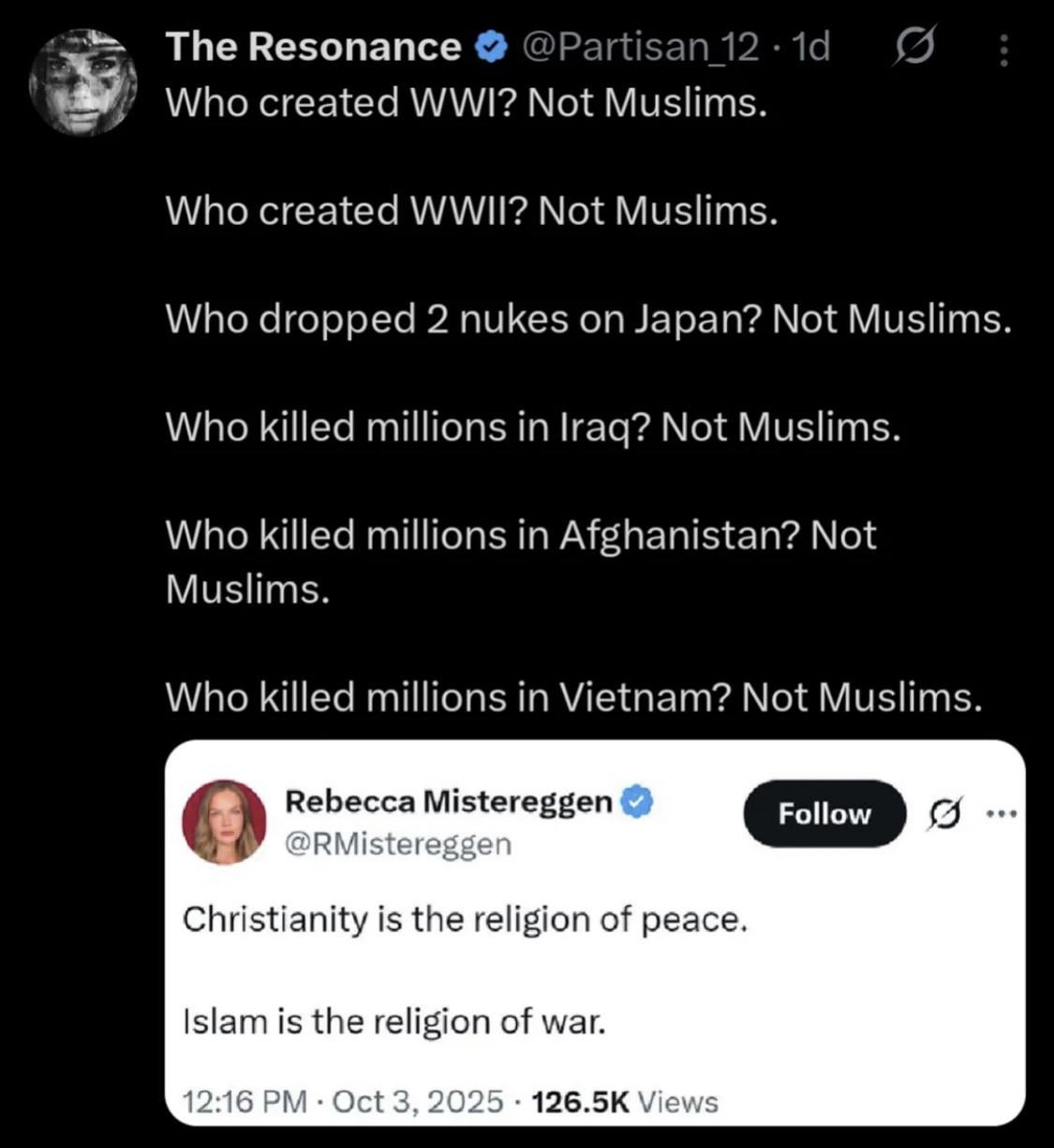Image resolution: width=1054 pixels, height=1148 pixels.
Task: Open the vertical three-dot post menu
Action: coord(1003,51)
